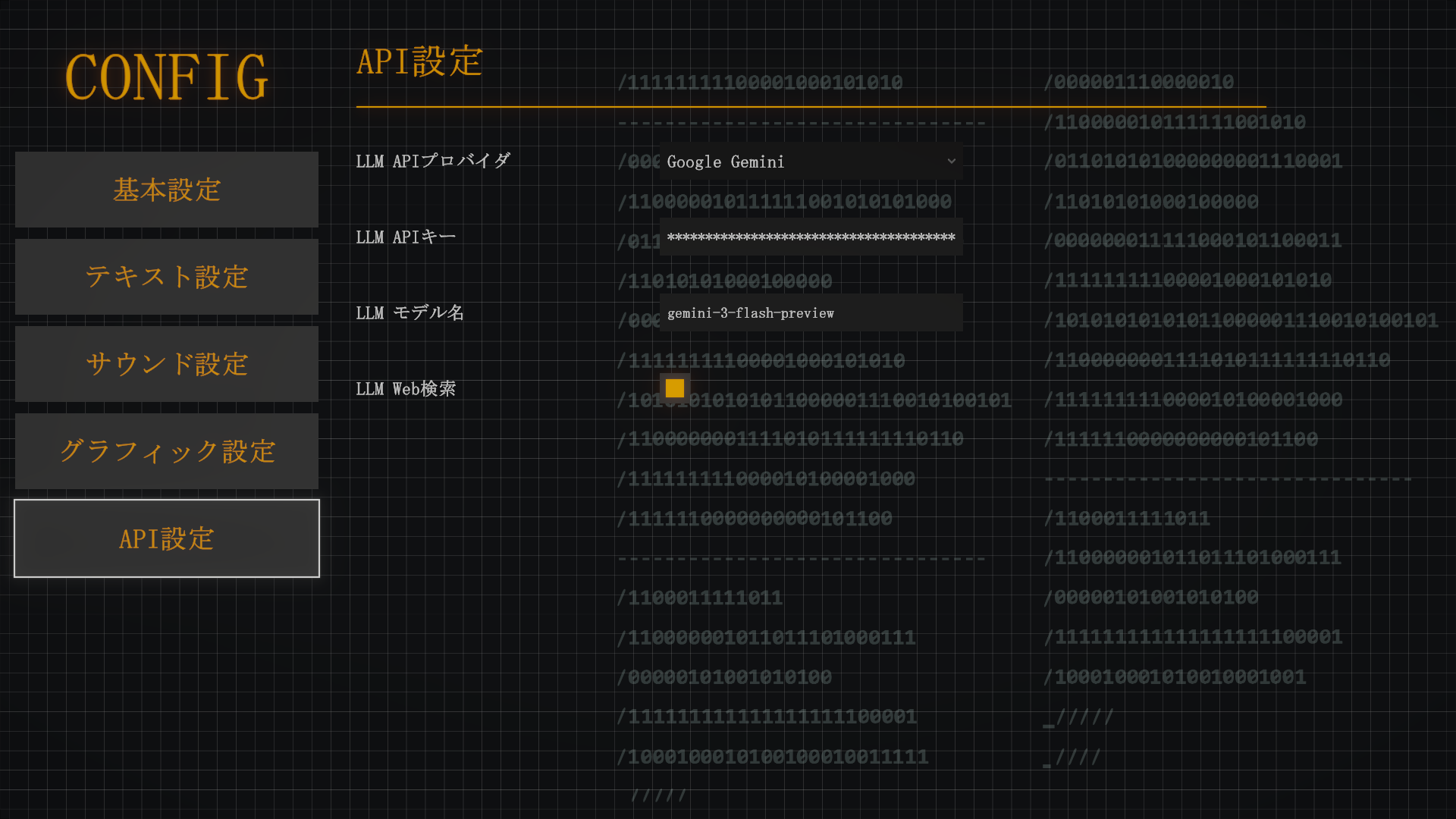This screenshot has height=819, width=1456.
Task: Open the 基本設定 tab
Action: [167, 190]
